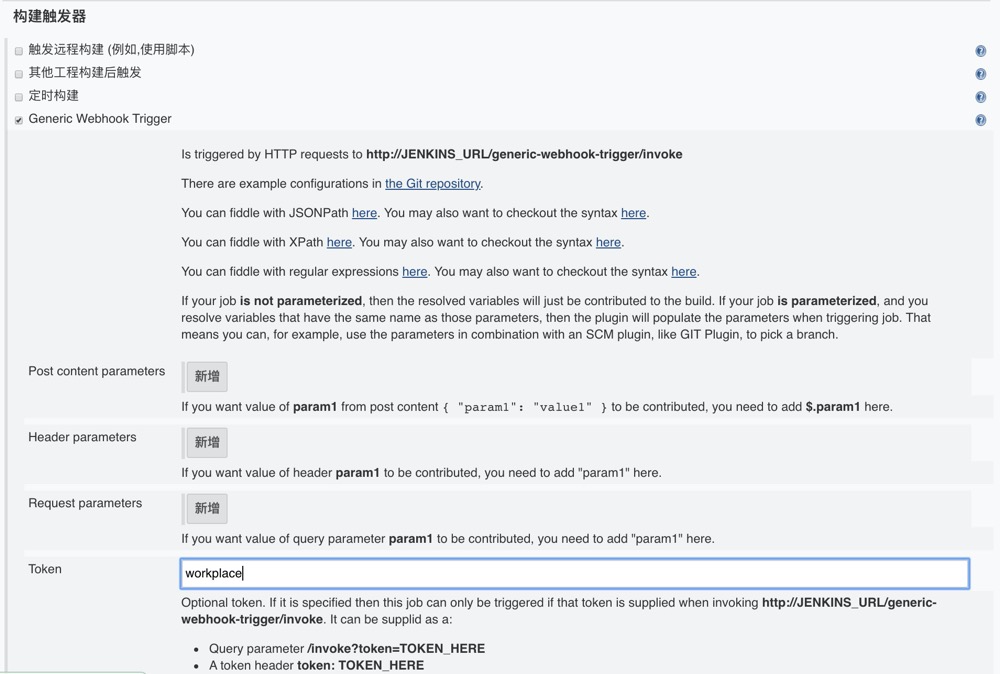Open help icon for 定时构建
Screen dimensions: 1000x674
980,97
